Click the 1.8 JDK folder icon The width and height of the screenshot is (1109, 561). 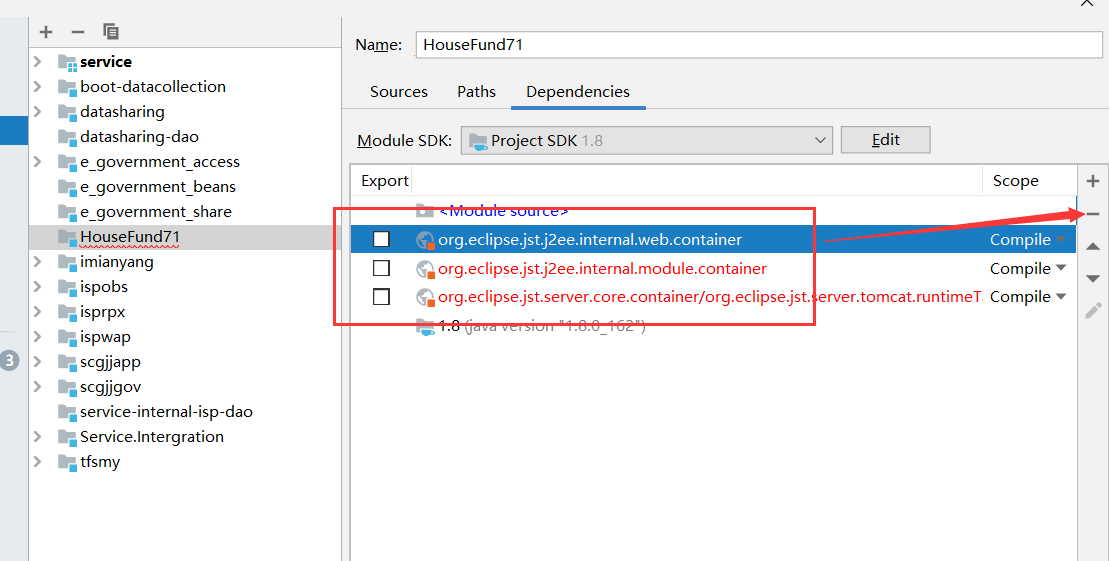click(425, 326)
